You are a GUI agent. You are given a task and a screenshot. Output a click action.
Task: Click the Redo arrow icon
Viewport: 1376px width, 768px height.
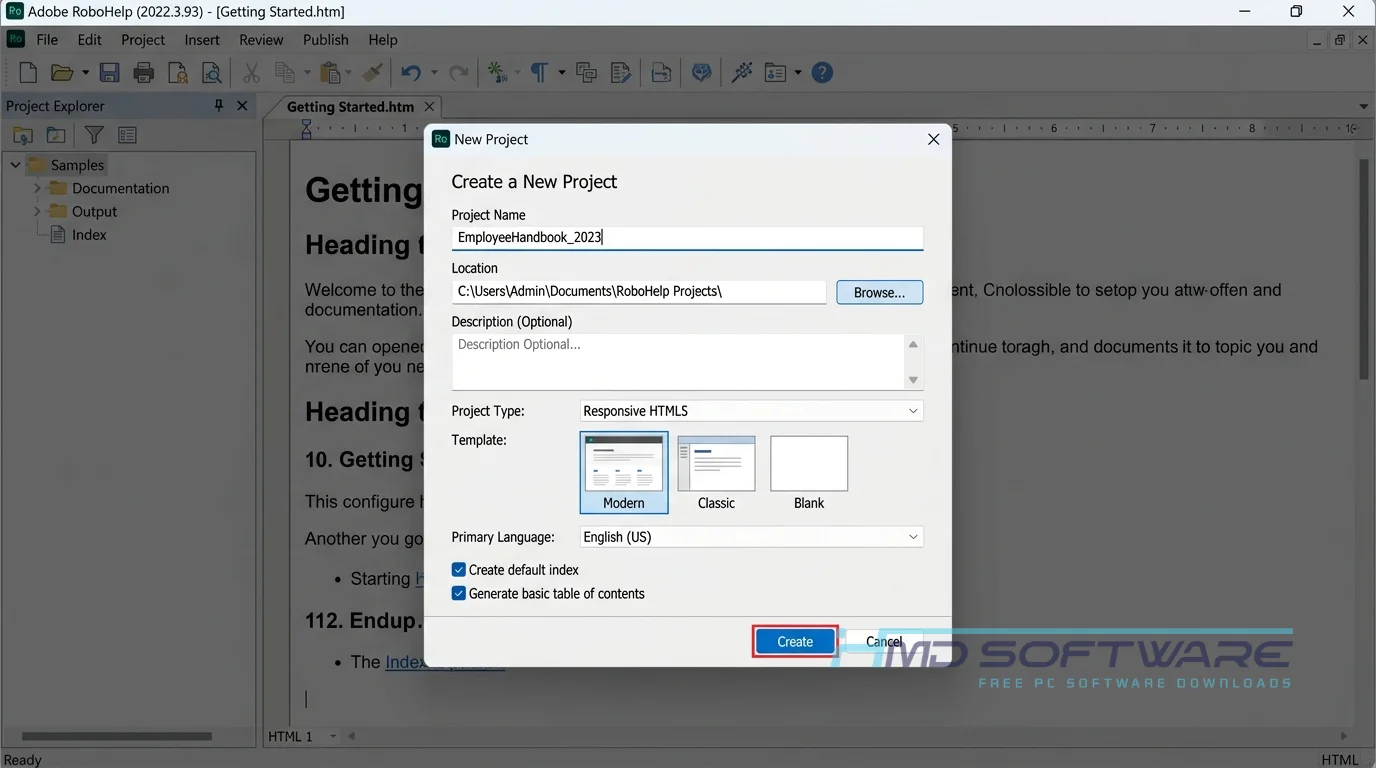pos(459,73)
